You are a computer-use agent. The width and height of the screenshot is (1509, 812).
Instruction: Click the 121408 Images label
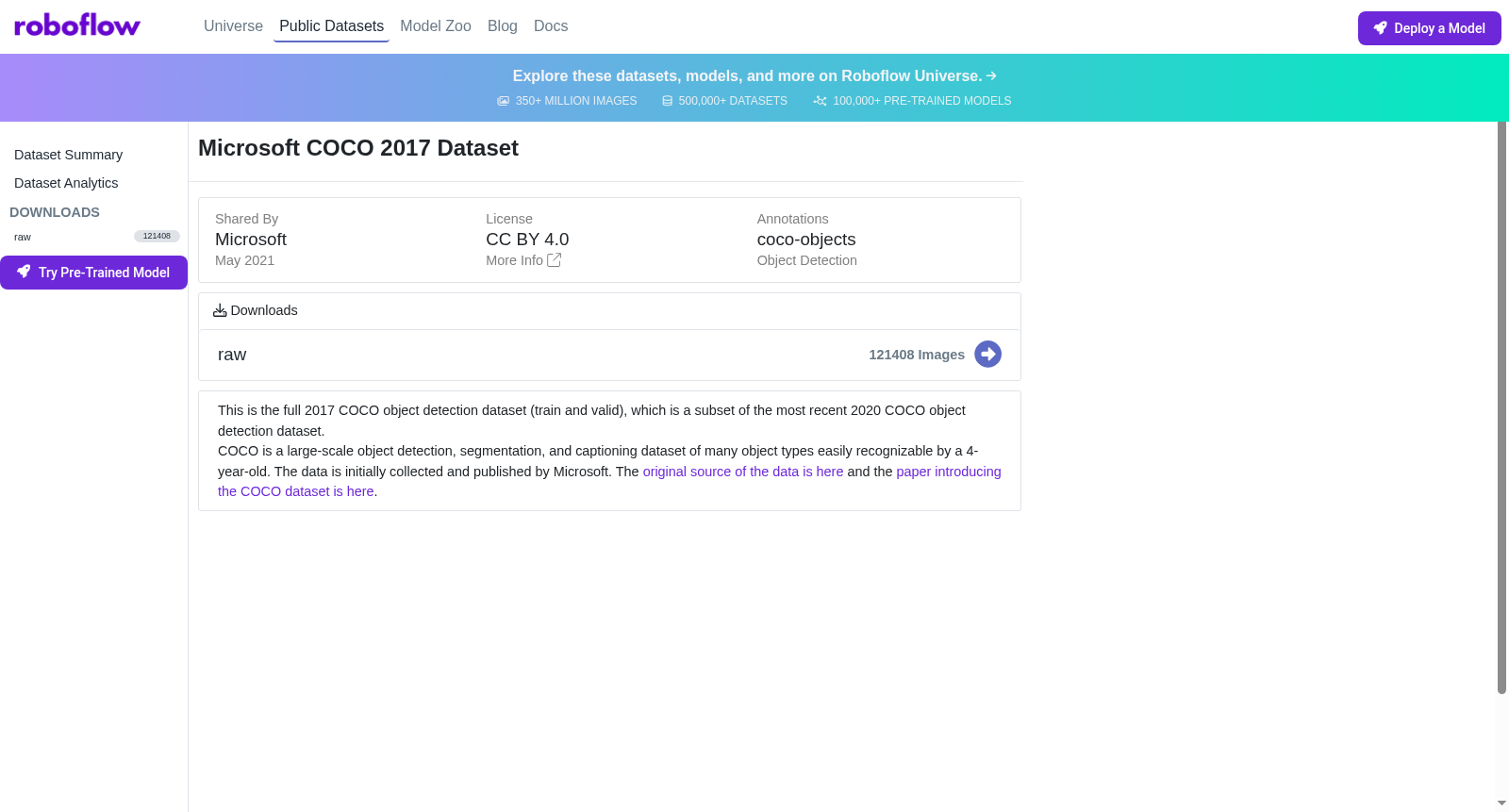[917, 355]
